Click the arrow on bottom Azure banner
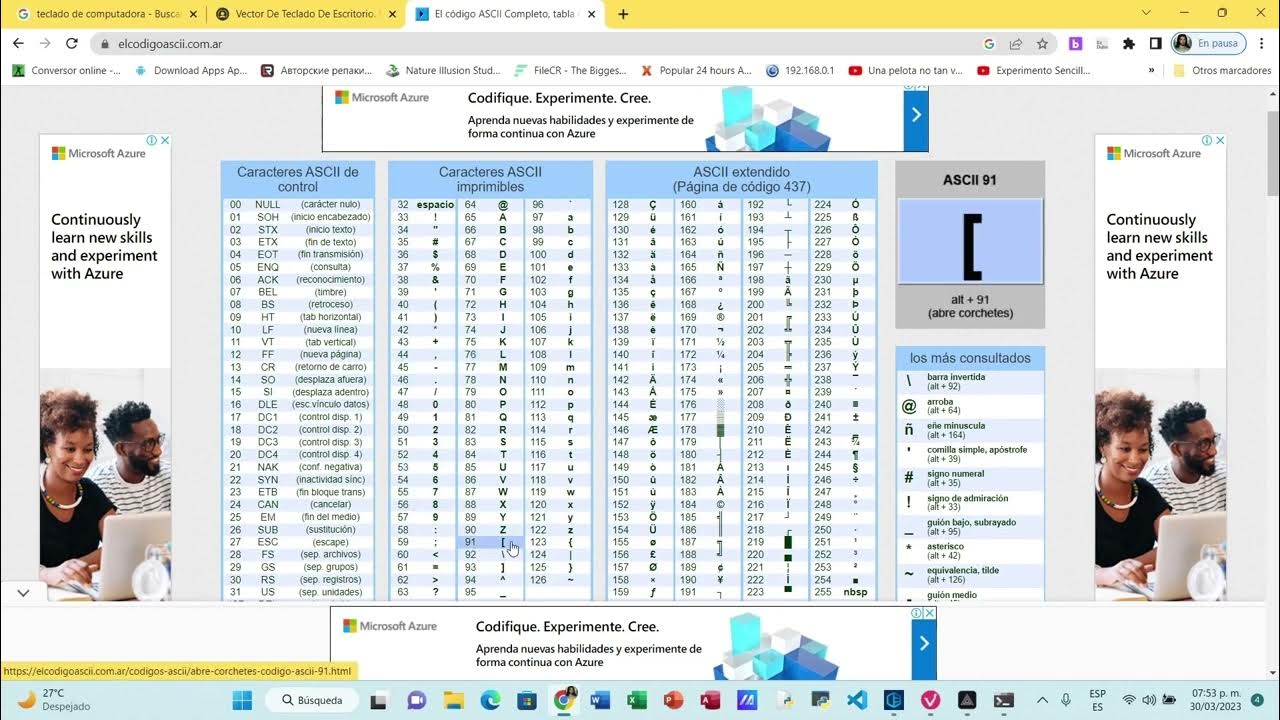This screenshot has width=1280, height=720. tap(924, 643)
